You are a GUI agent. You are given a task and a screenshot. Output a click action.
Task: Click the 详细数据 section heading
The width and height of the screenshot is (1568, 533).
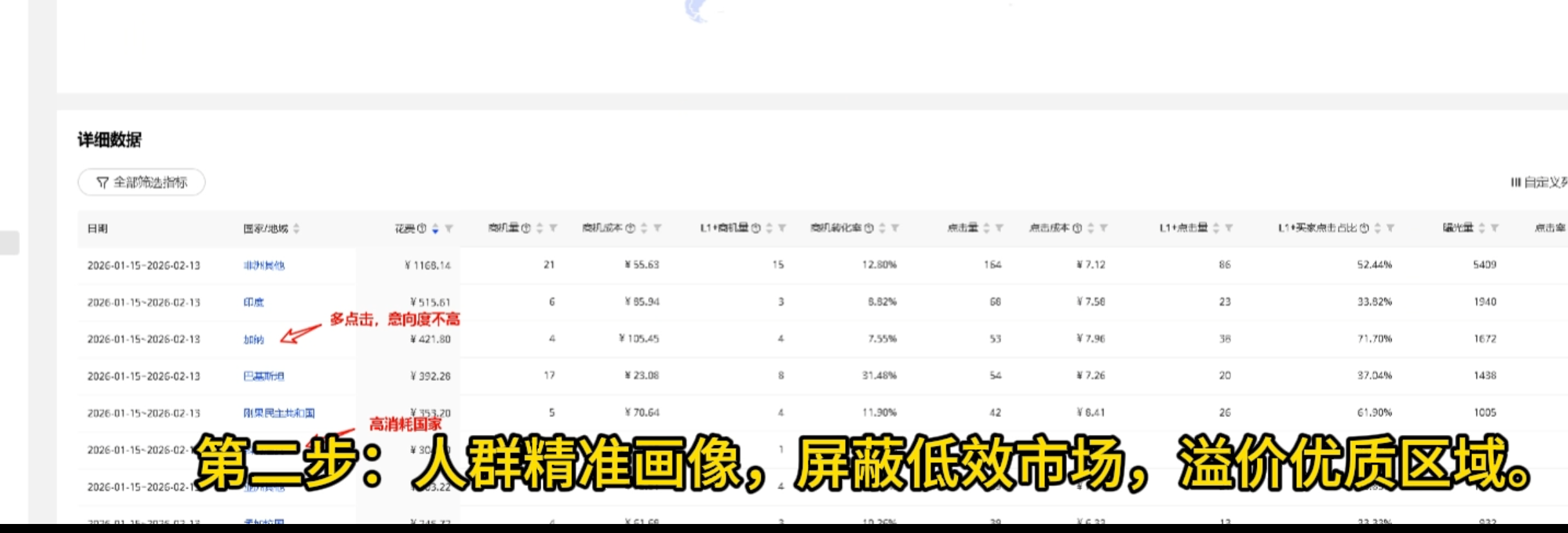pyautogui.click(x=110, y=140)
